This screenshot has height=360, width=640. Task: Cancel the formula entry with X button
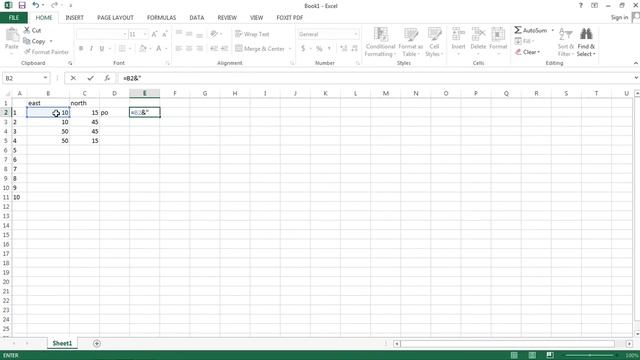tap(73, 78)
